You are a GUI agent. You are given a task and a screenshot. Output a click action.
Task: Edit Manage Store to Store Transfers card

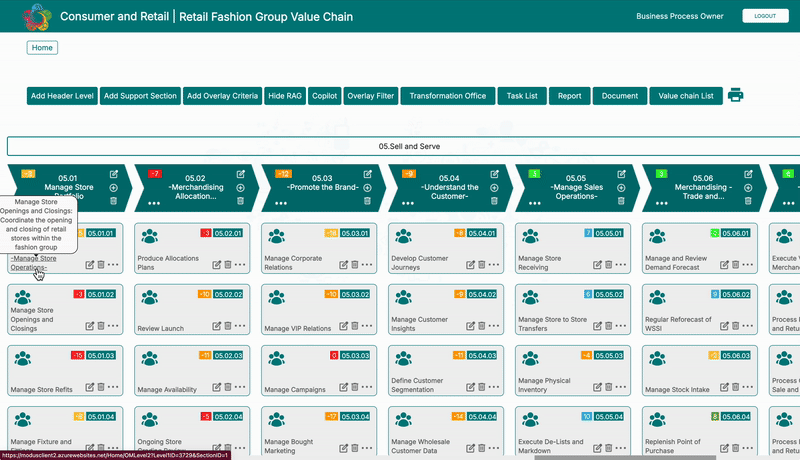pyautogui.click(x=597, y=326)
